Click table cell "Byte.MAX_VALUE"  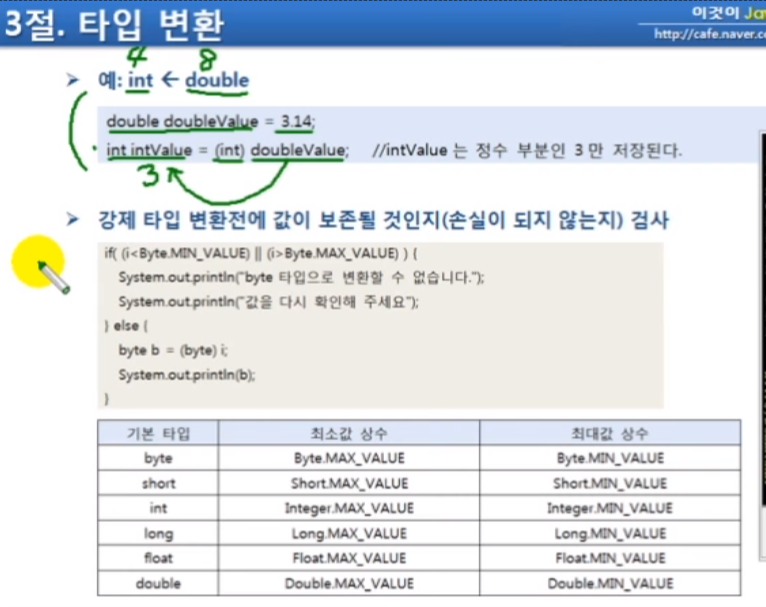click(349, 458)
